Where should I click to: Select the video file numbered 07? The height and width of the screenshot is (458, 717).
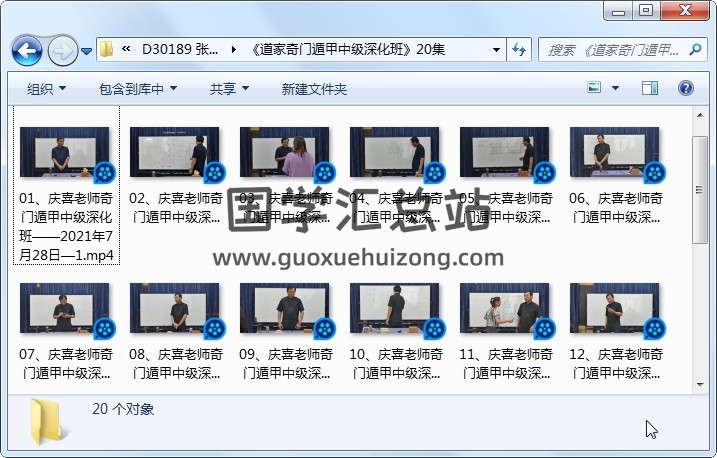[x=68, y=330]
